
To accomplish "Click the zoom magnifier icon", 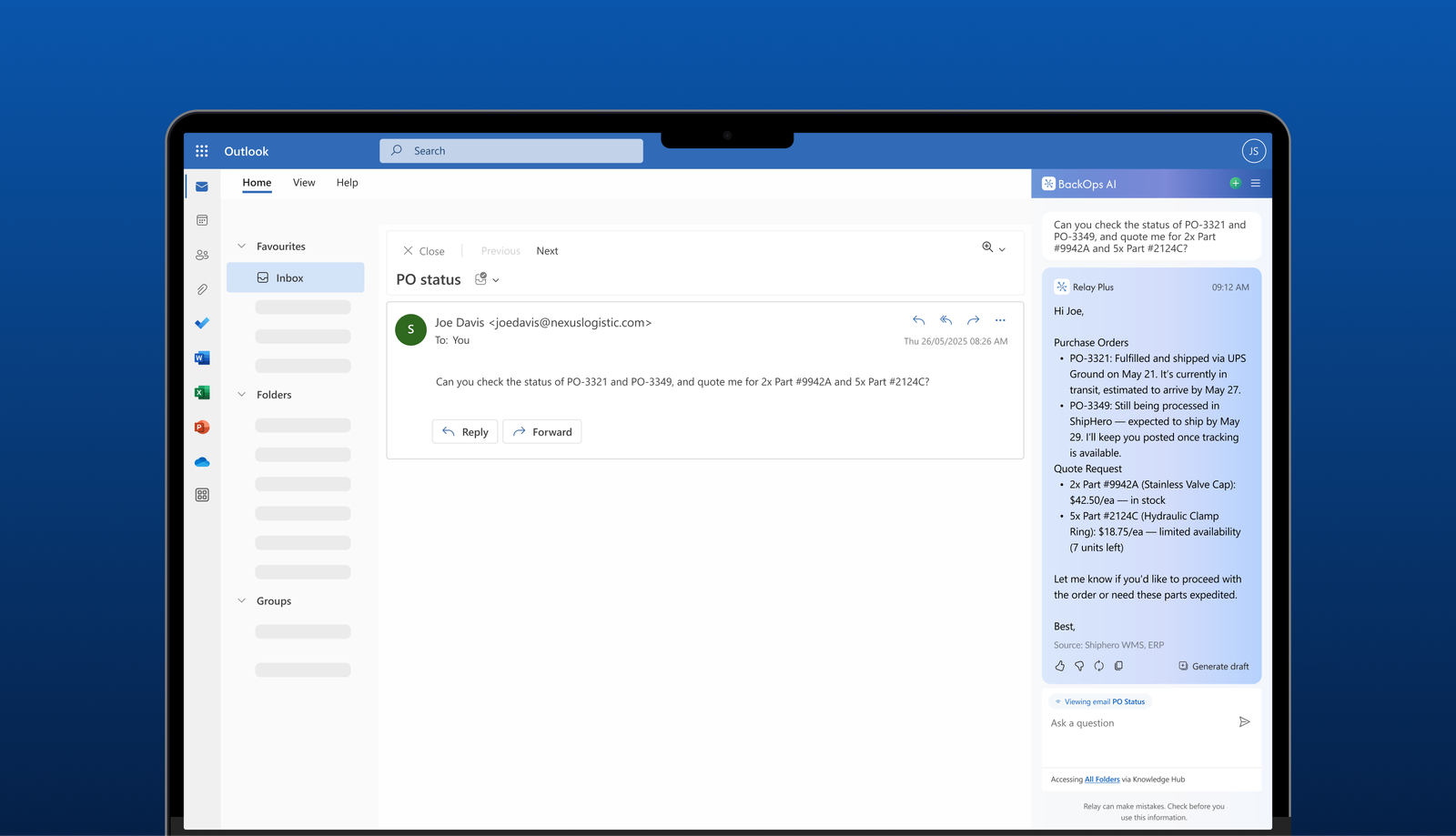I will [x=987, y=247].
